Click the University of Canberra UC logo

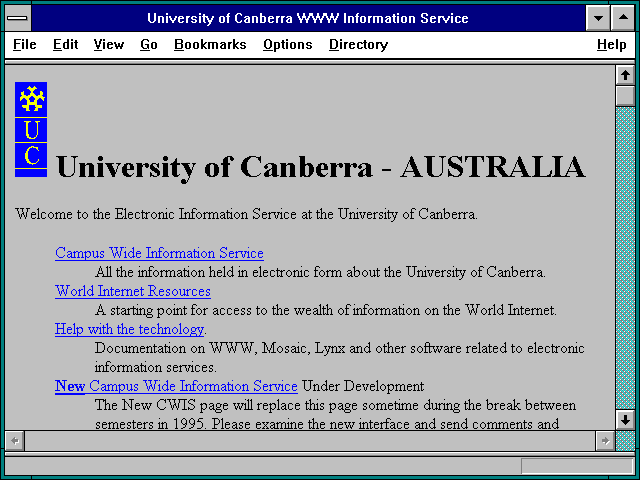pyautogui.click(x=31, y=129)
